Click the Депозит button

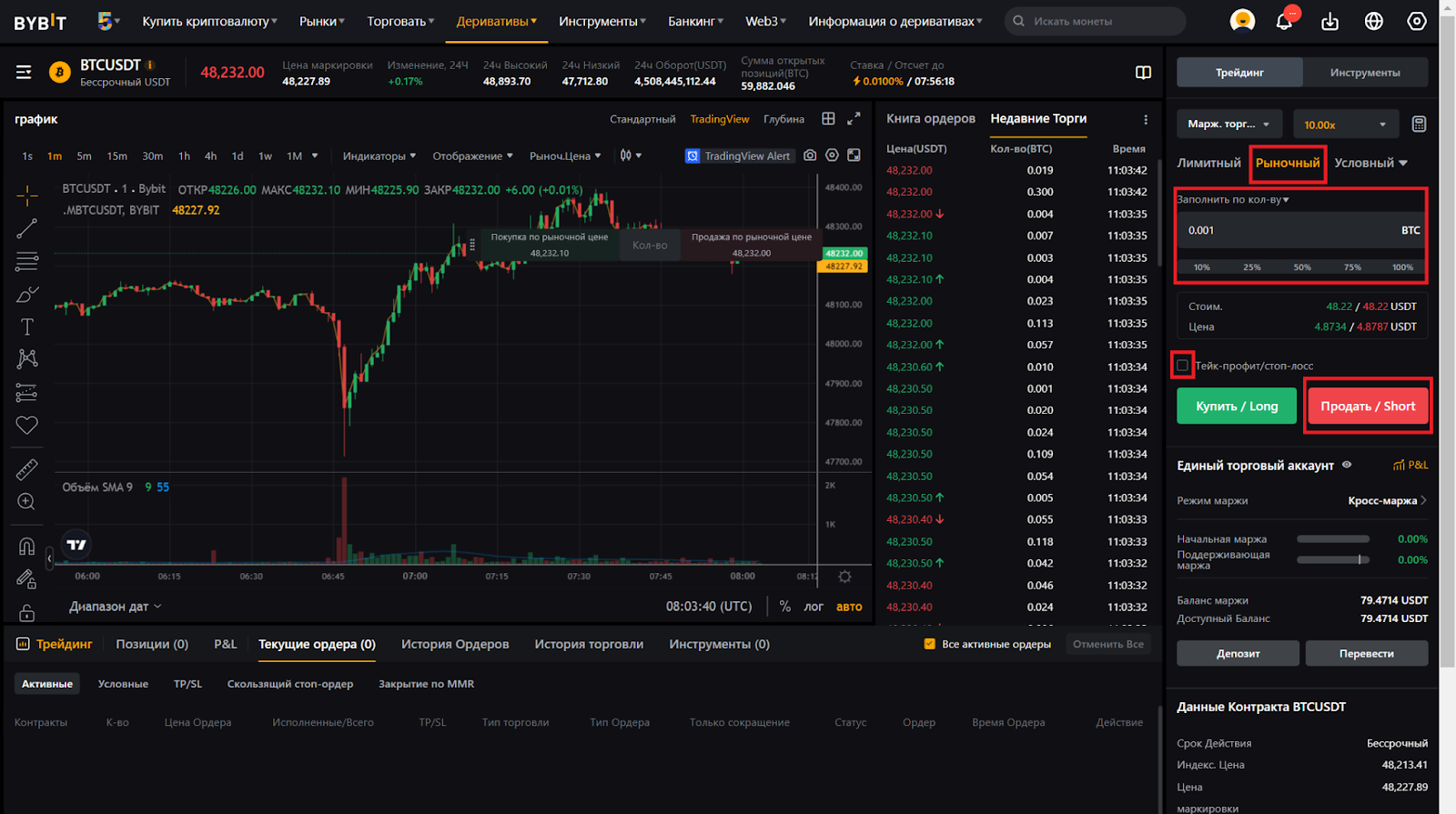pos(1238,653)
